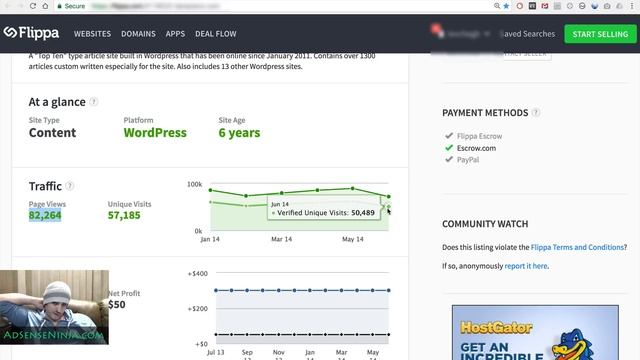Open the WEBSITES menu
This screenshot has width=640, height=360.
point(92,34)
